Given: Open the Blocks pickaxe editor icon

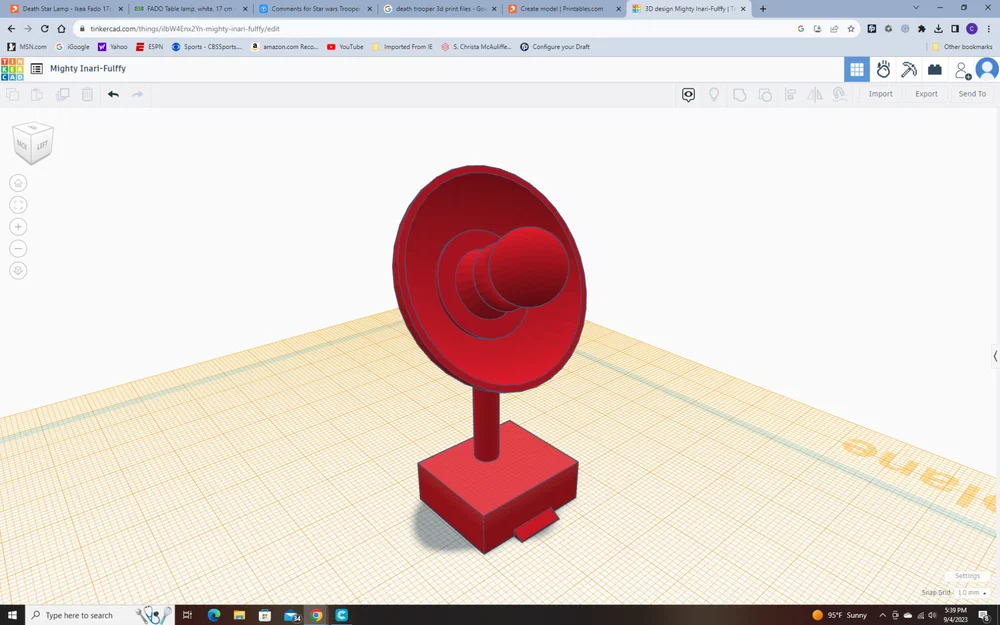Looking at the screenshot, I should click(909, 69).
